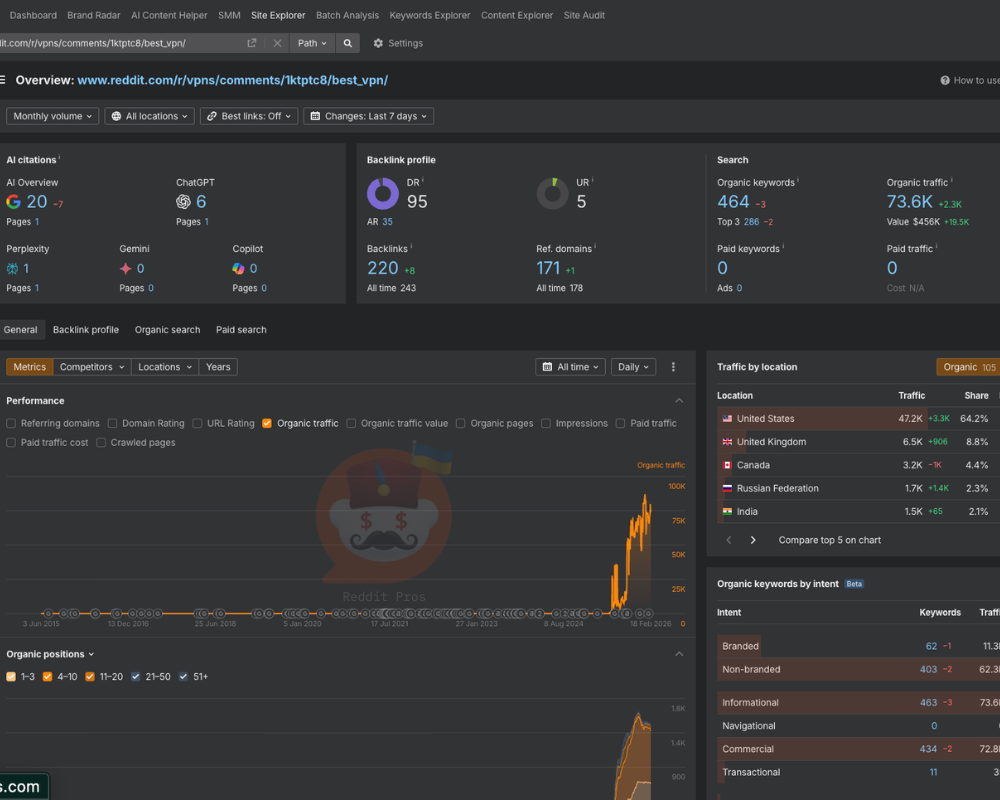
Task: Open Brand Radar menu item
Action: [x=94, y=15]
